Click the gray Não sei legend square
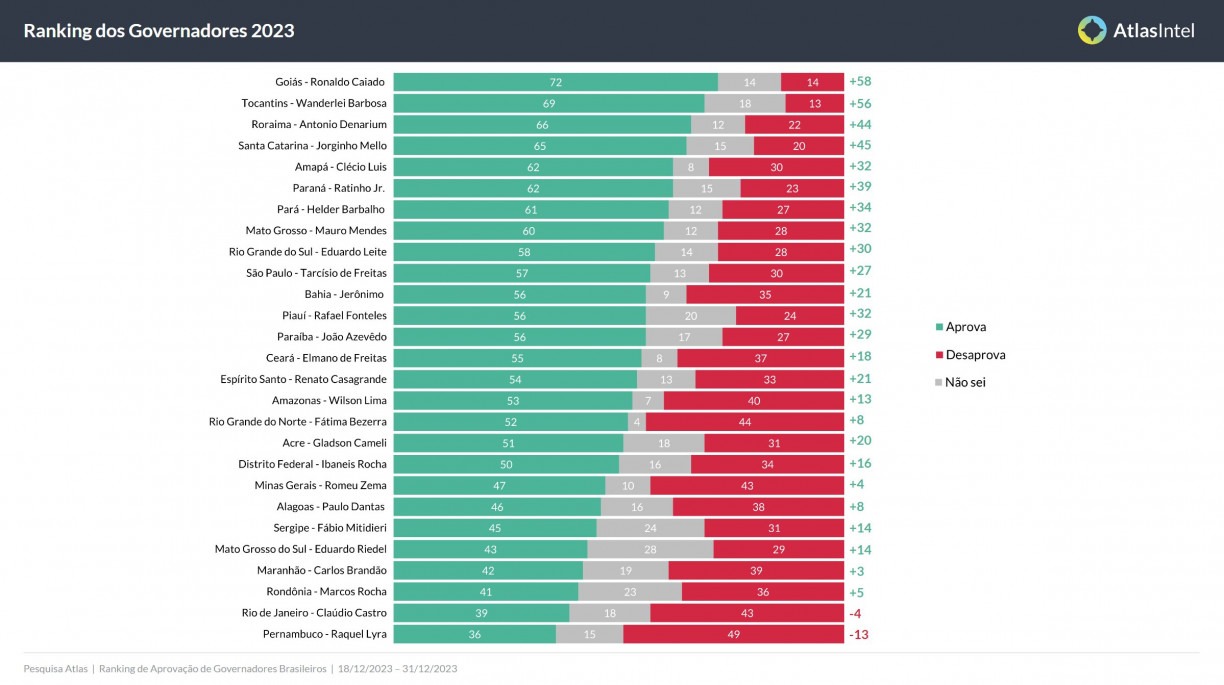Viewport: 1224px width, 685px height. click(x=939, y=382)
